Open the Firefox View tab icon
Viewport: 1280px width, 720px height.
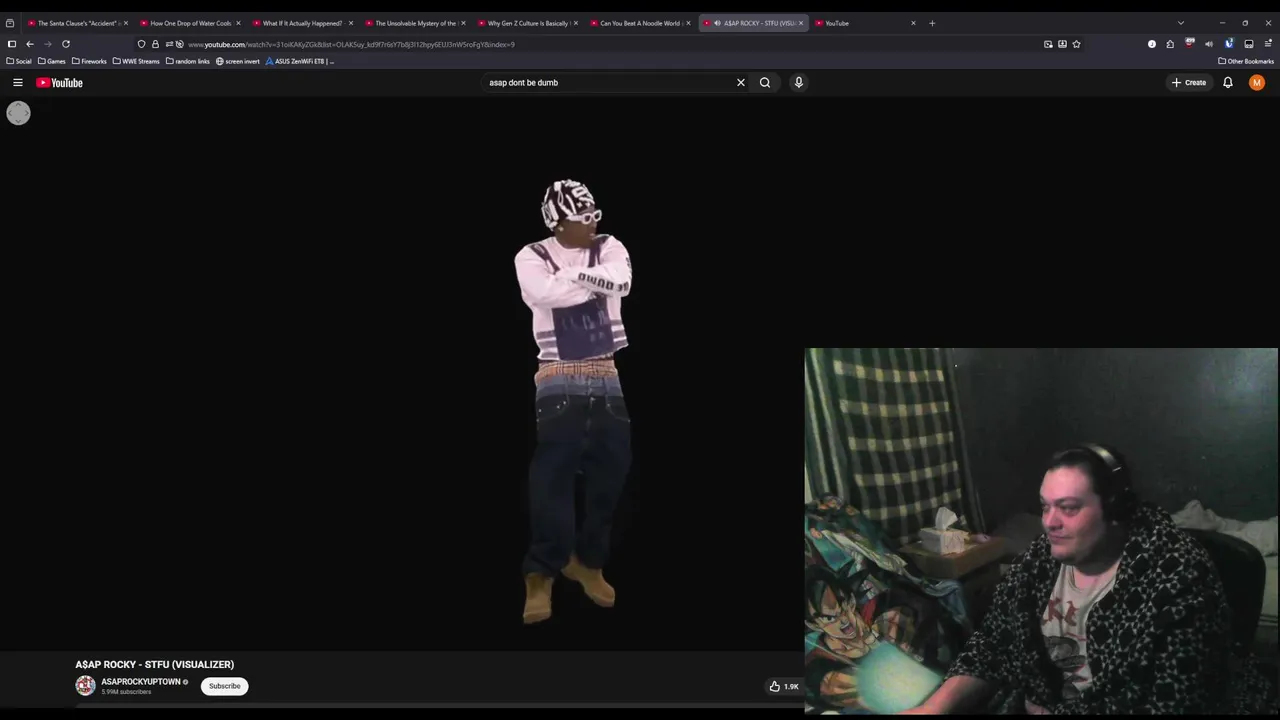10,23
